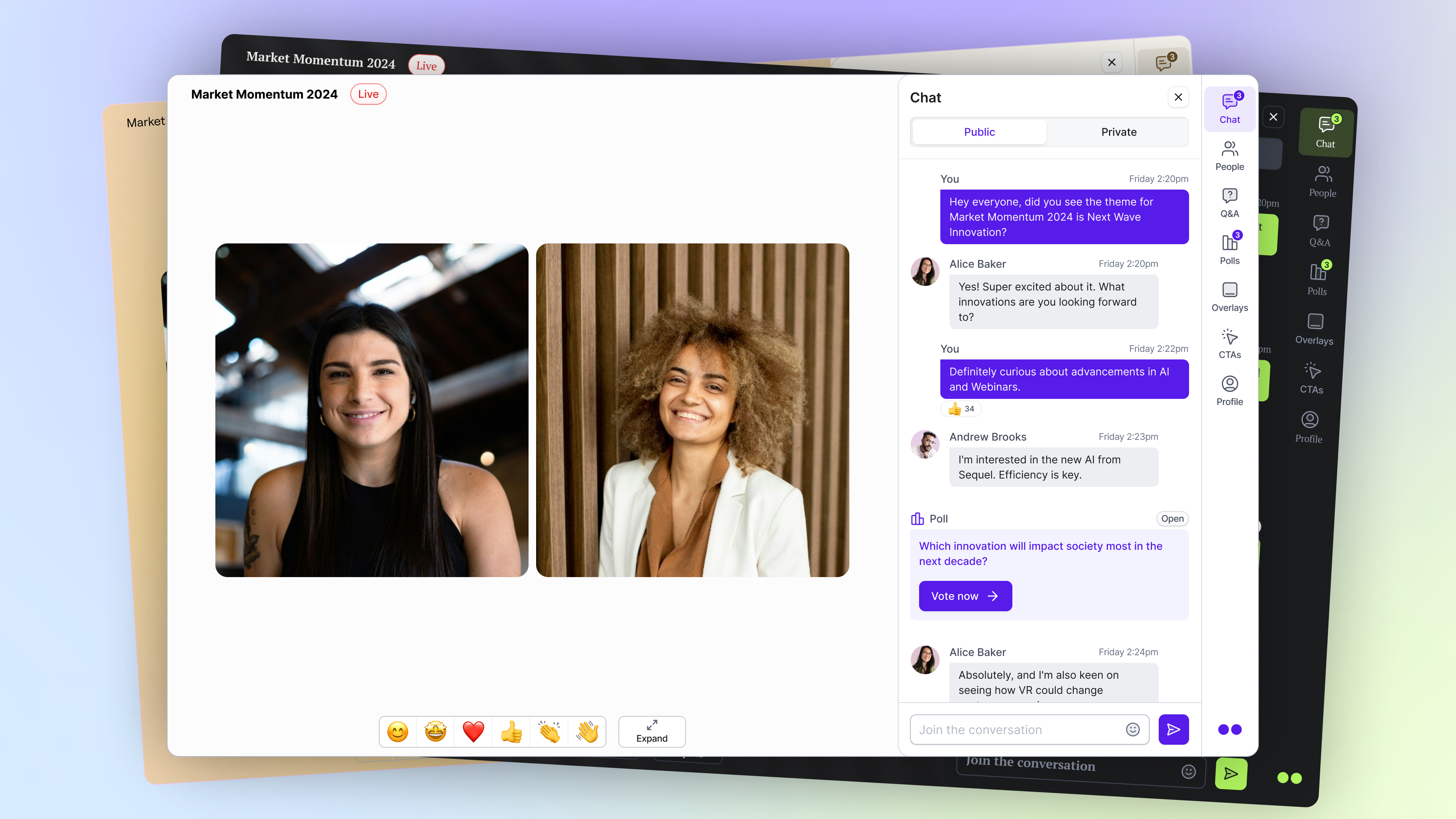Open the CTAs panel

(1229, 344)
